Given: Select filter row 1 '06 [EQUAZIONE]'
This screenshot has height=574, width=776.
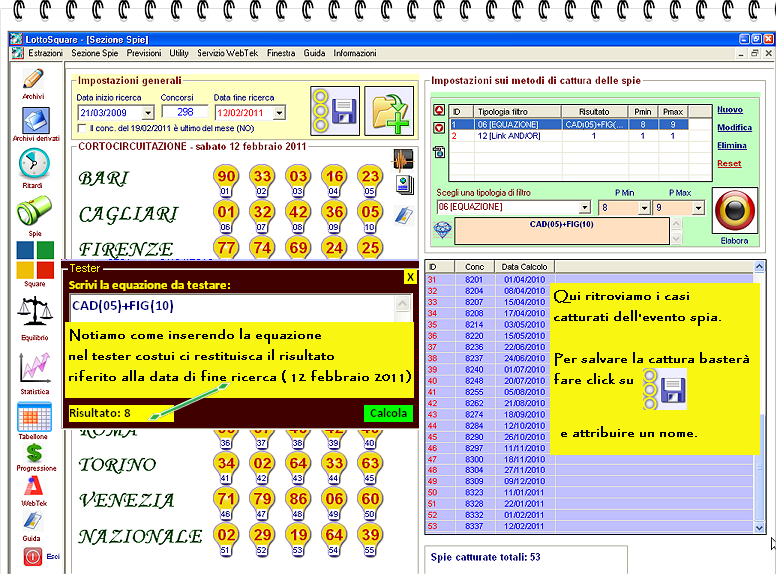Looking at the screenshot, I should [x=569, y=125].
